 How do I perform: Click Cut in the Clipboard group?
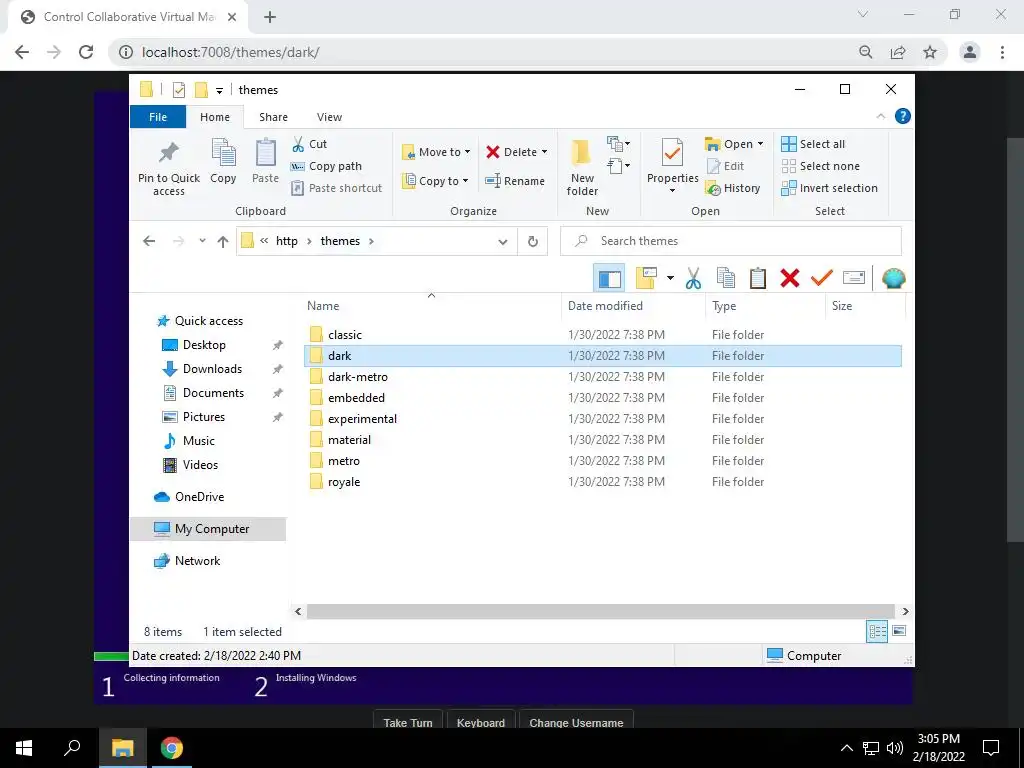point(310,144)
